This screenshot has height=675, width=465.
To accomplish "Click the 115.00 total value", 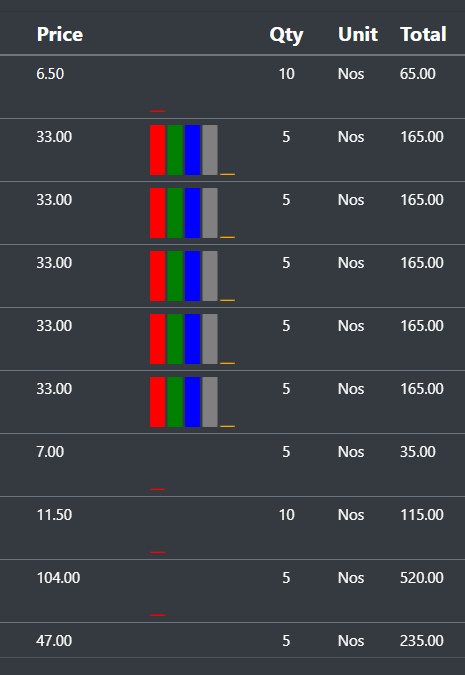I will [x=422, y=515].
